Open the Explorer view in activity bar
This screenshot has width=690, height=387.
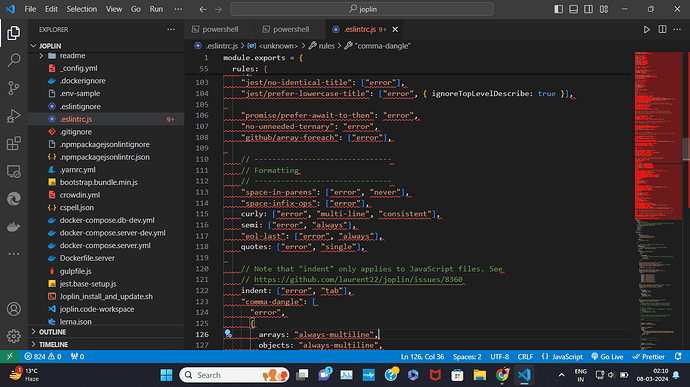(14, 33)
